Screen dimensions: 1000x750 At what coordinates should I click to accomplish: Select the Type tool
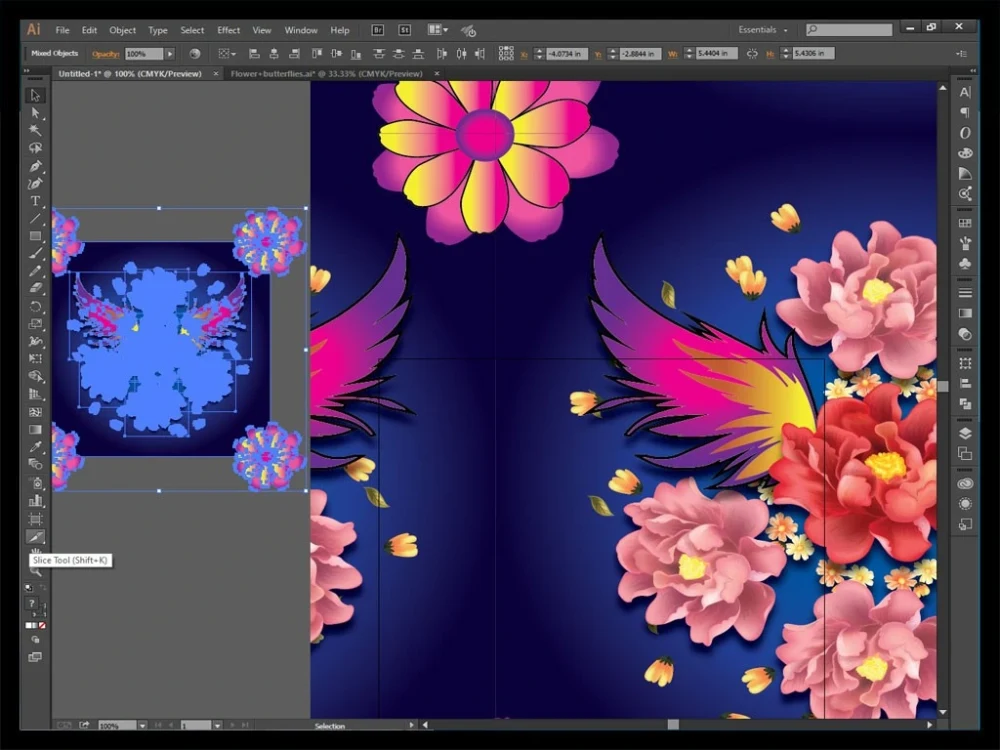click(35, 201)
